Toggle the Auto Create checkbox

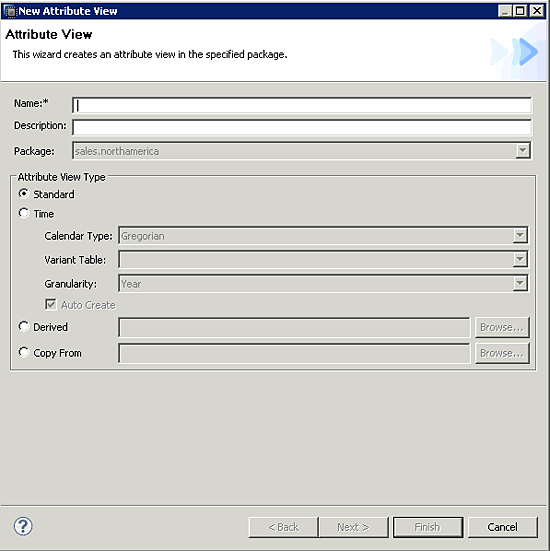coord(51,305)
